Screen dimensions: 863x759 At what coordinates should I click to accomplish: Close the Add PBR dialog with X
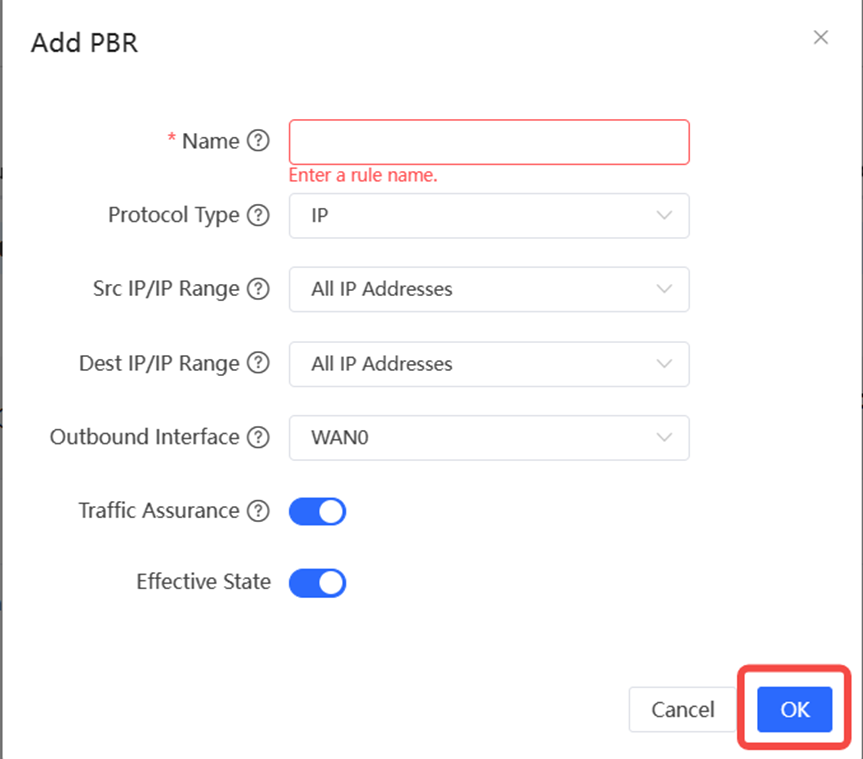point(821,38)
